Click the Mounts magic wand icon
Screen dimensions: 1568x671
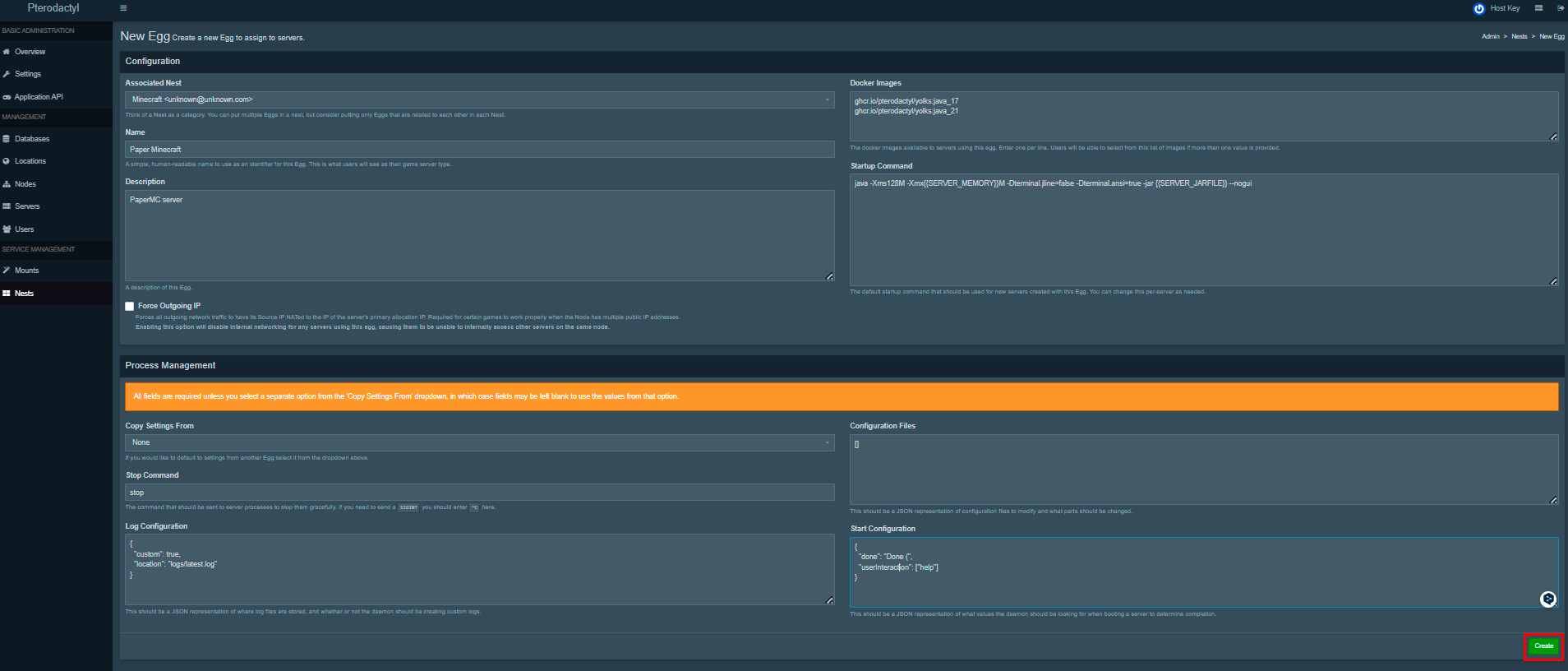point(7,271)
